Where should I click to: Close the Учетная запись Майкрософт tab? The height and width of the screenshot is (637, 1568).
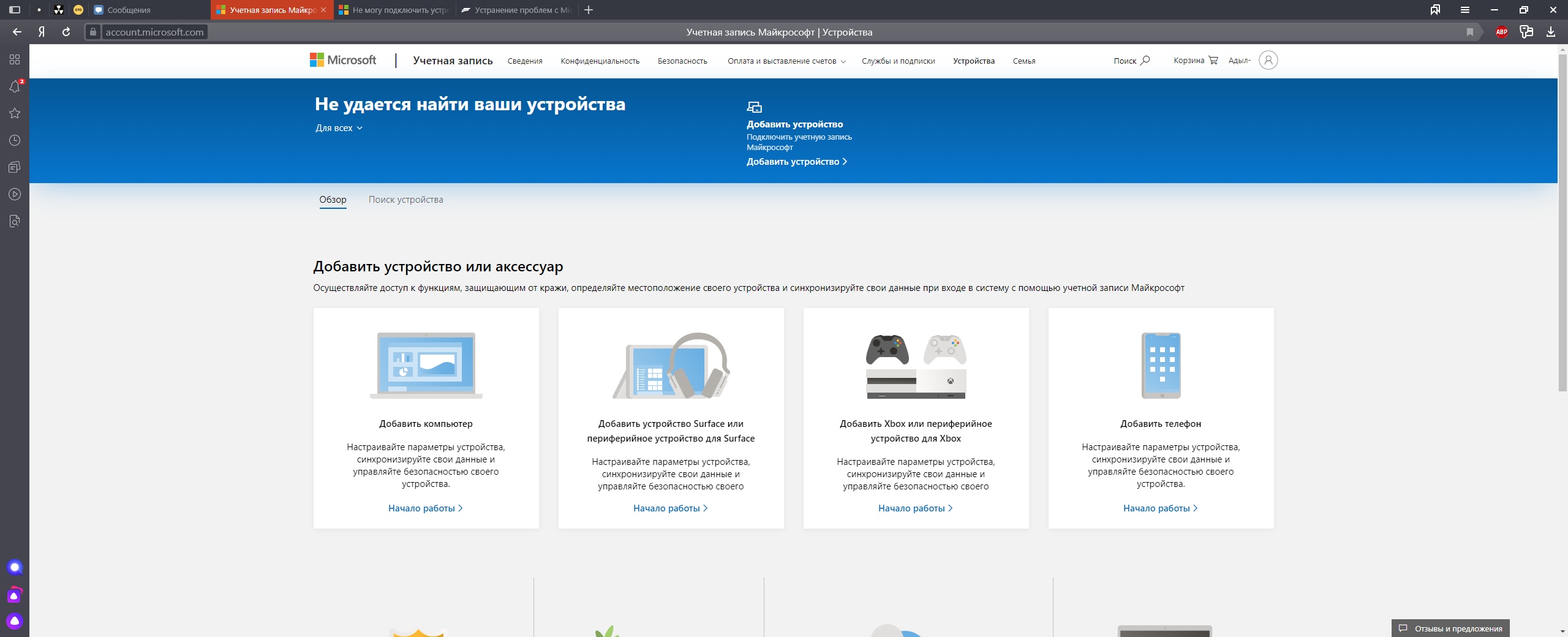(323, 10)
